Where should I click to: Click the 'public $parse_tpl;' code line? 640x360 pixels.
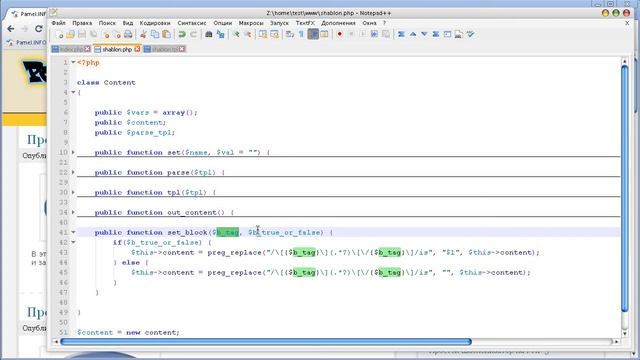[x=135, y=132]
